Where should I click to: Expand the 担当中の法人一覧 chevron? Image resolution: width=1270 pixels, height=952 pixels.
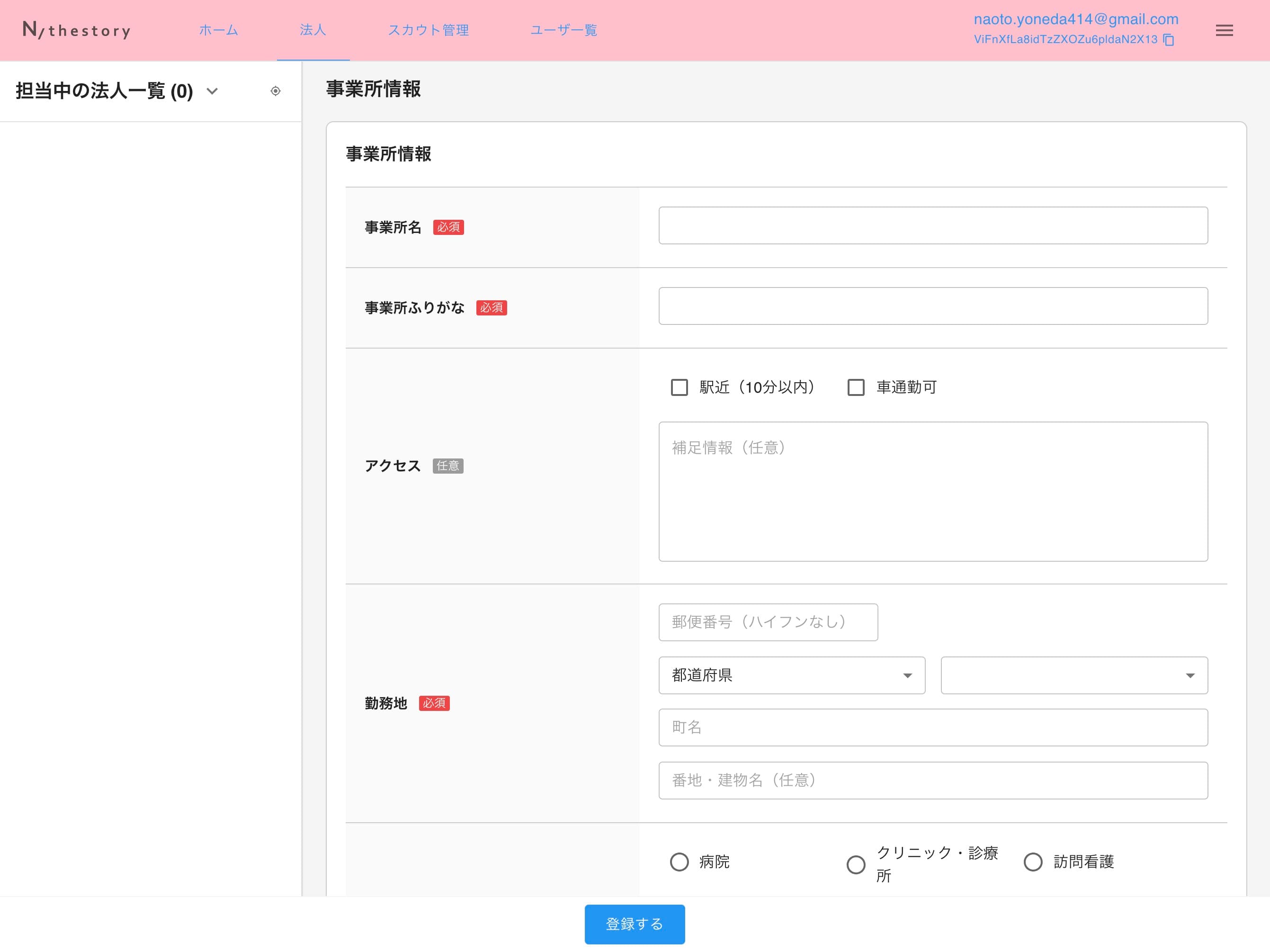tap(212, 91)
